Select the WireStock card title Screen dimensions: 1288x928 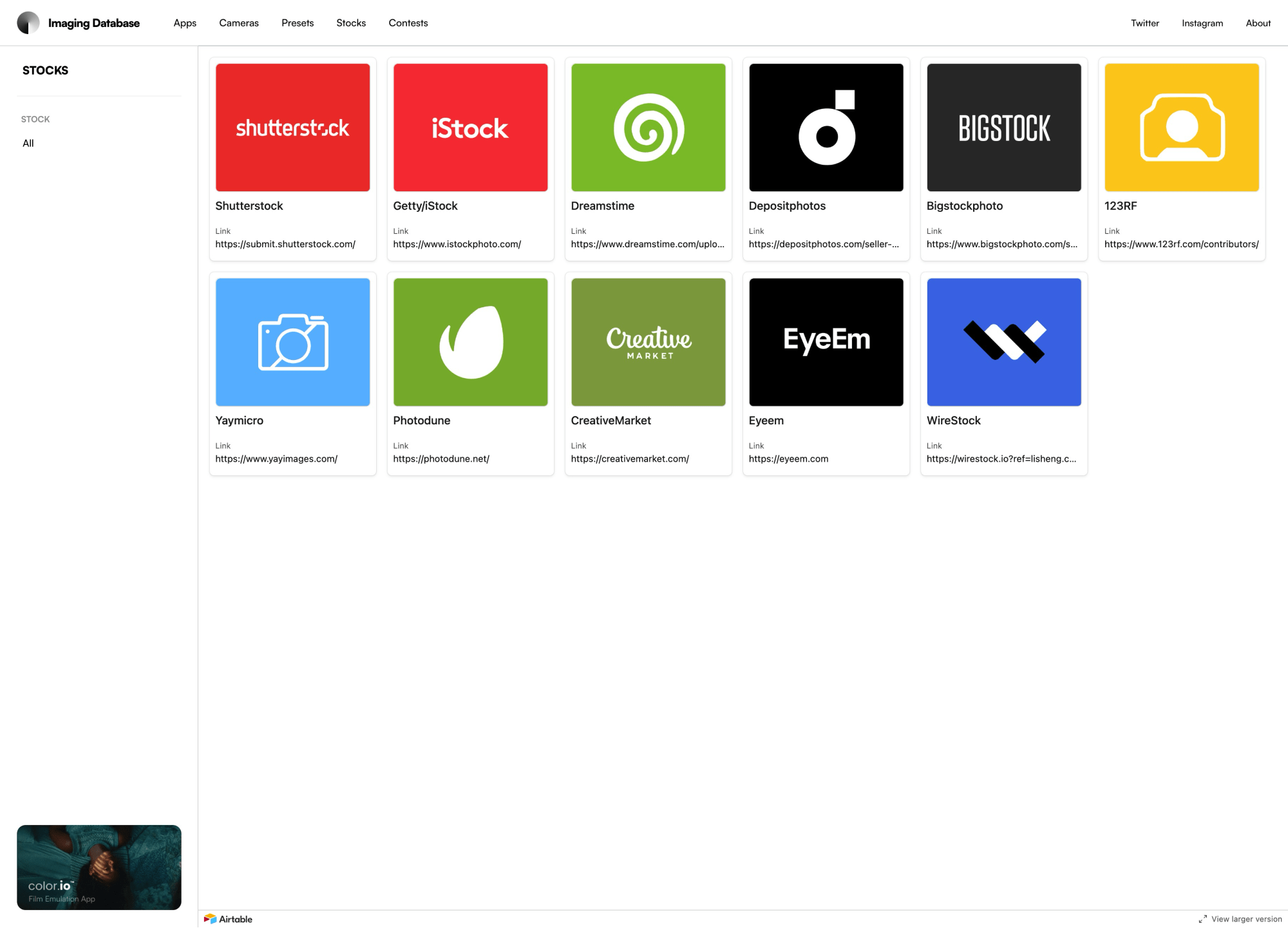coord(954,421)
